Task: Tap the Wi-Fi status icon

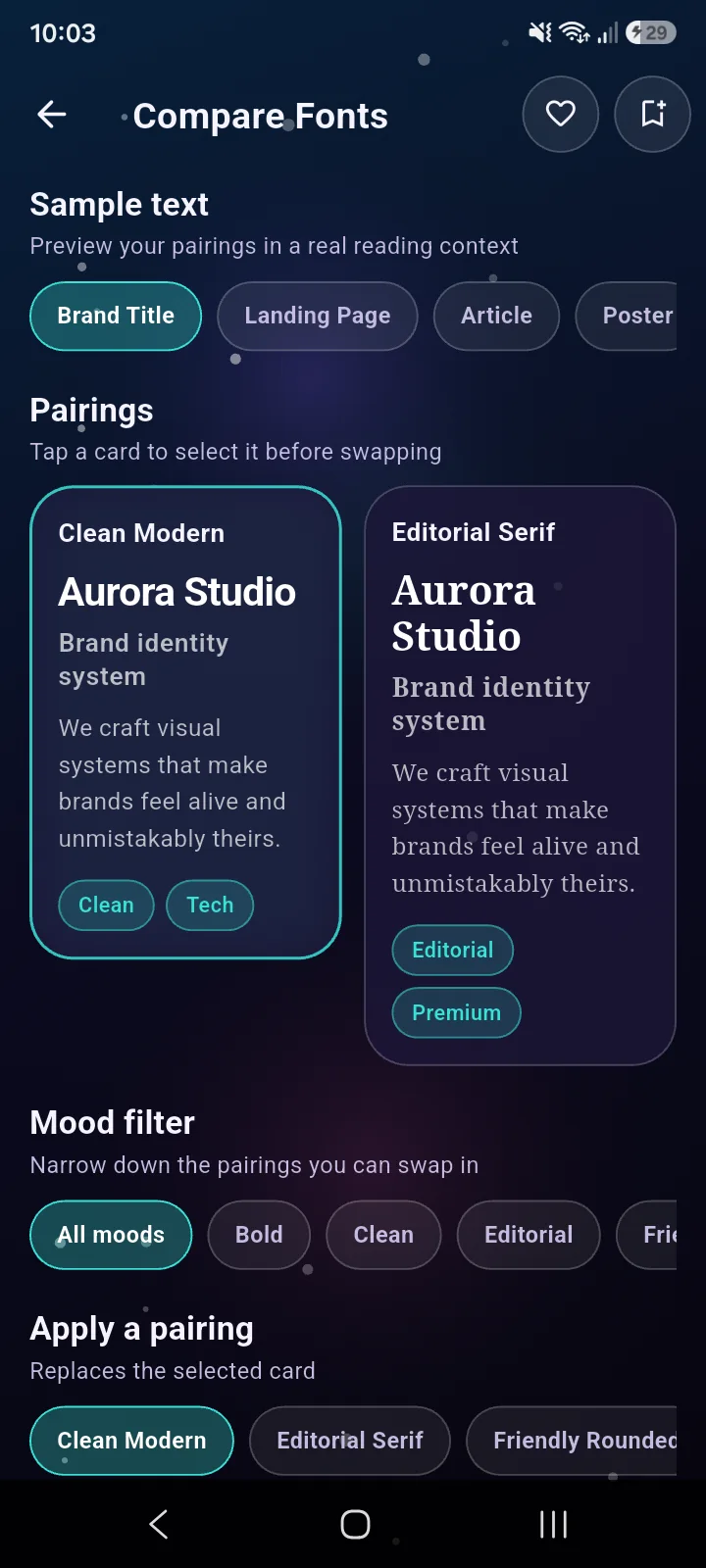Action: (x=575, y=32)
